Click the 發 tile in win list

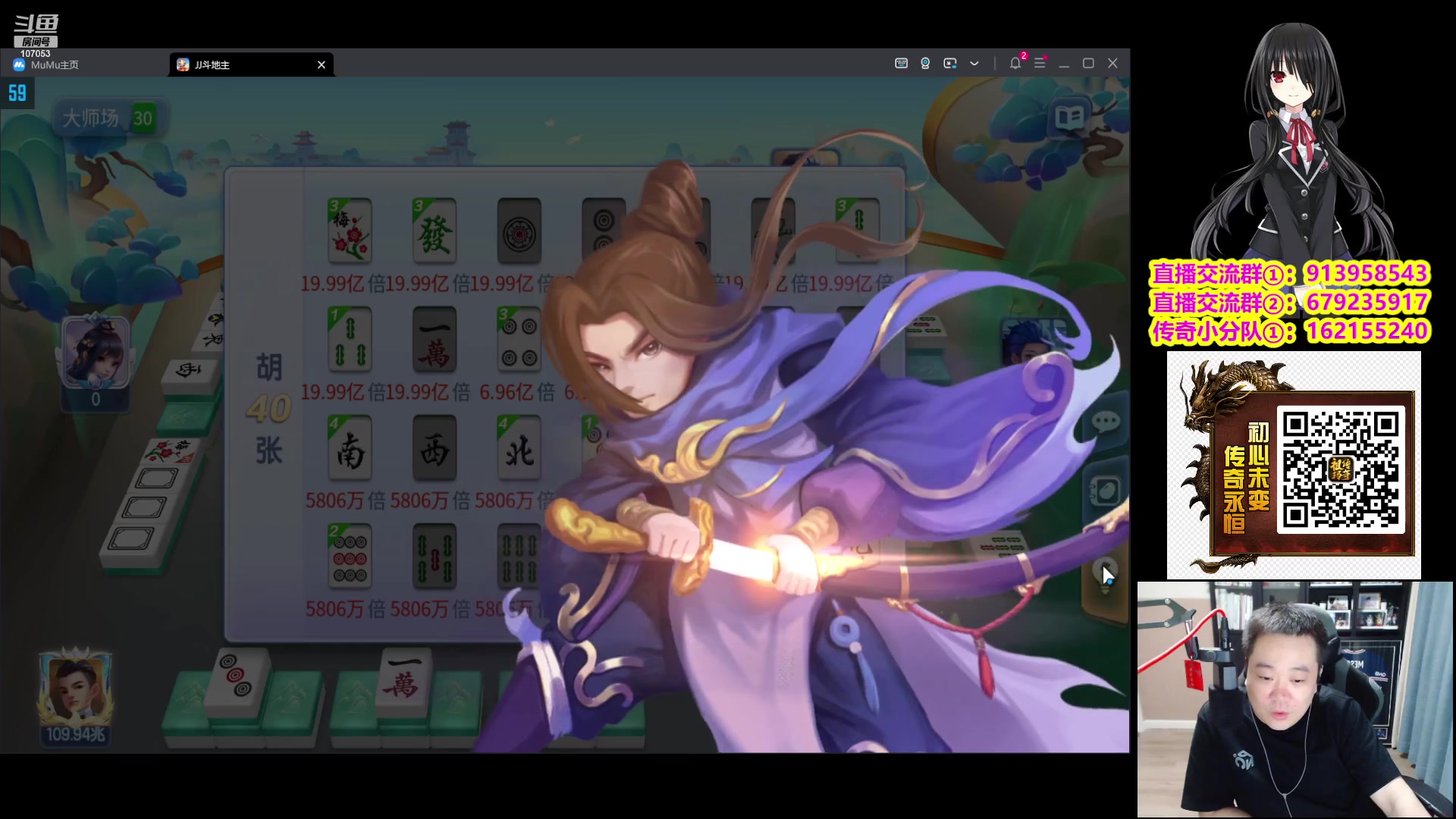click(x=435, y=231)
